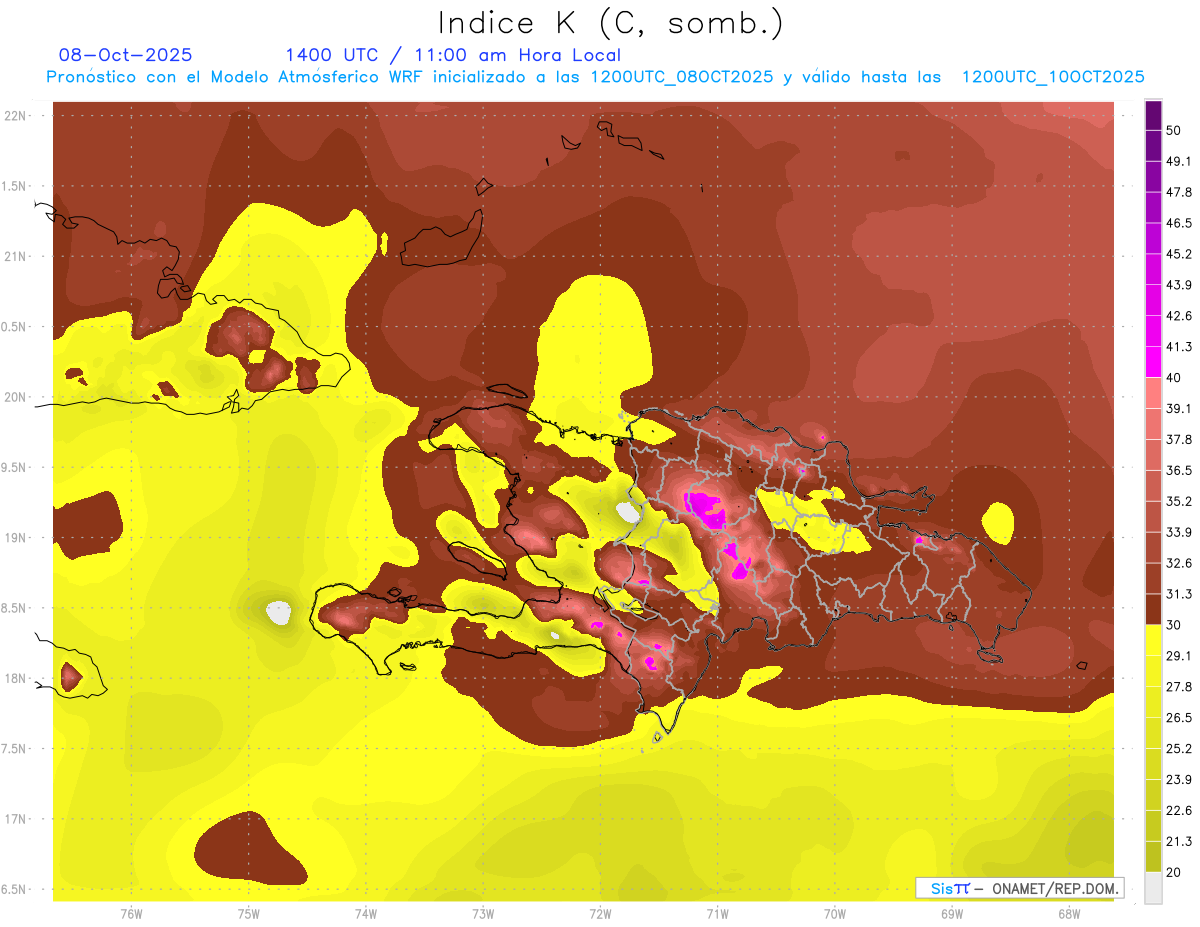Click the '76W' longitude label
The width and height of the screenshot is (1200, 927).
click(131, 914)
